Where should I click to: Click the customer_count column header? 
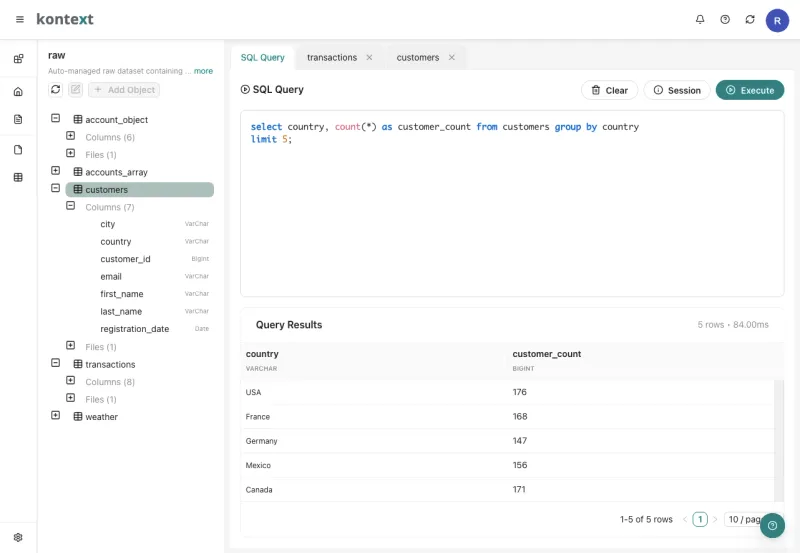click(x=546, y=354)
